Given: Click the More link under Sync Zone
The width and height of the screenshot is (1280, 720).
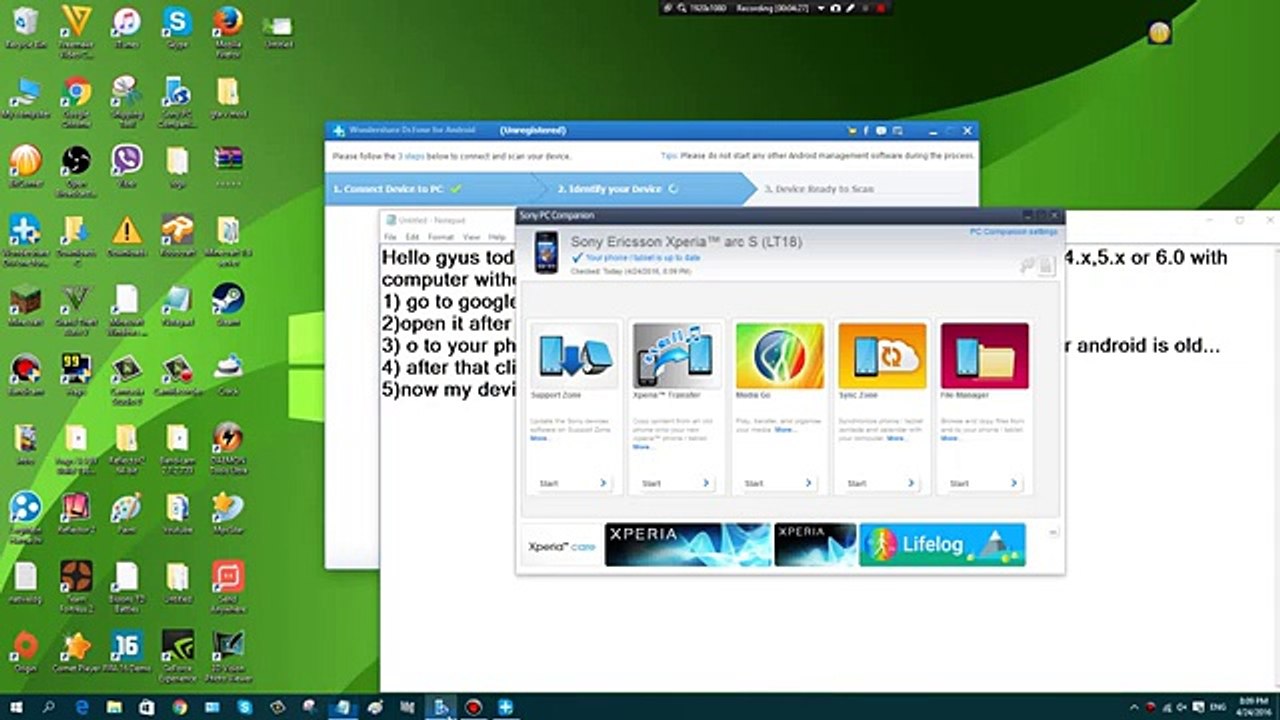Looking at the screenshot, I should (x=896, y=438).
